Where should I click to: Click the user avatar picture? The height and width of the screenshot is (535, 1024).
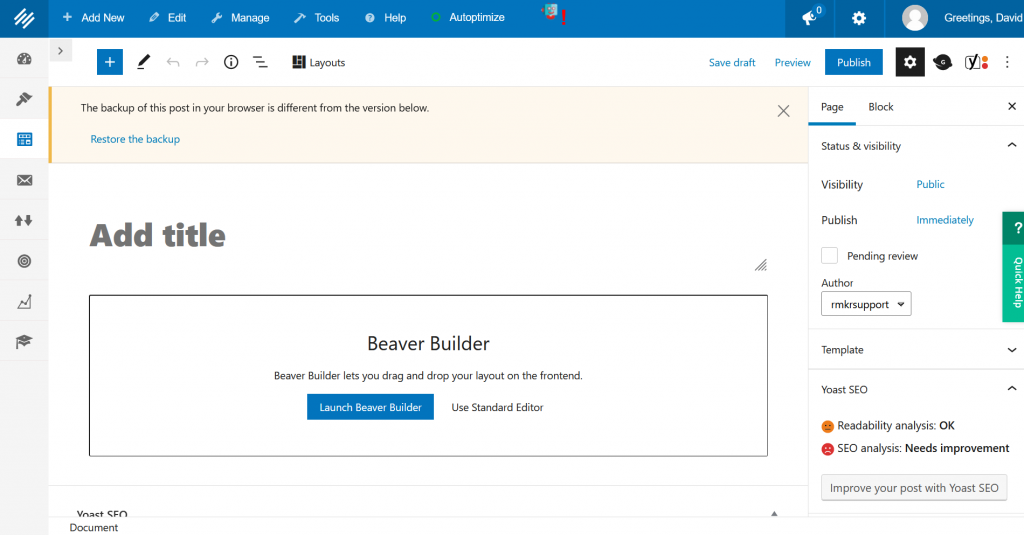coord(915,18)
